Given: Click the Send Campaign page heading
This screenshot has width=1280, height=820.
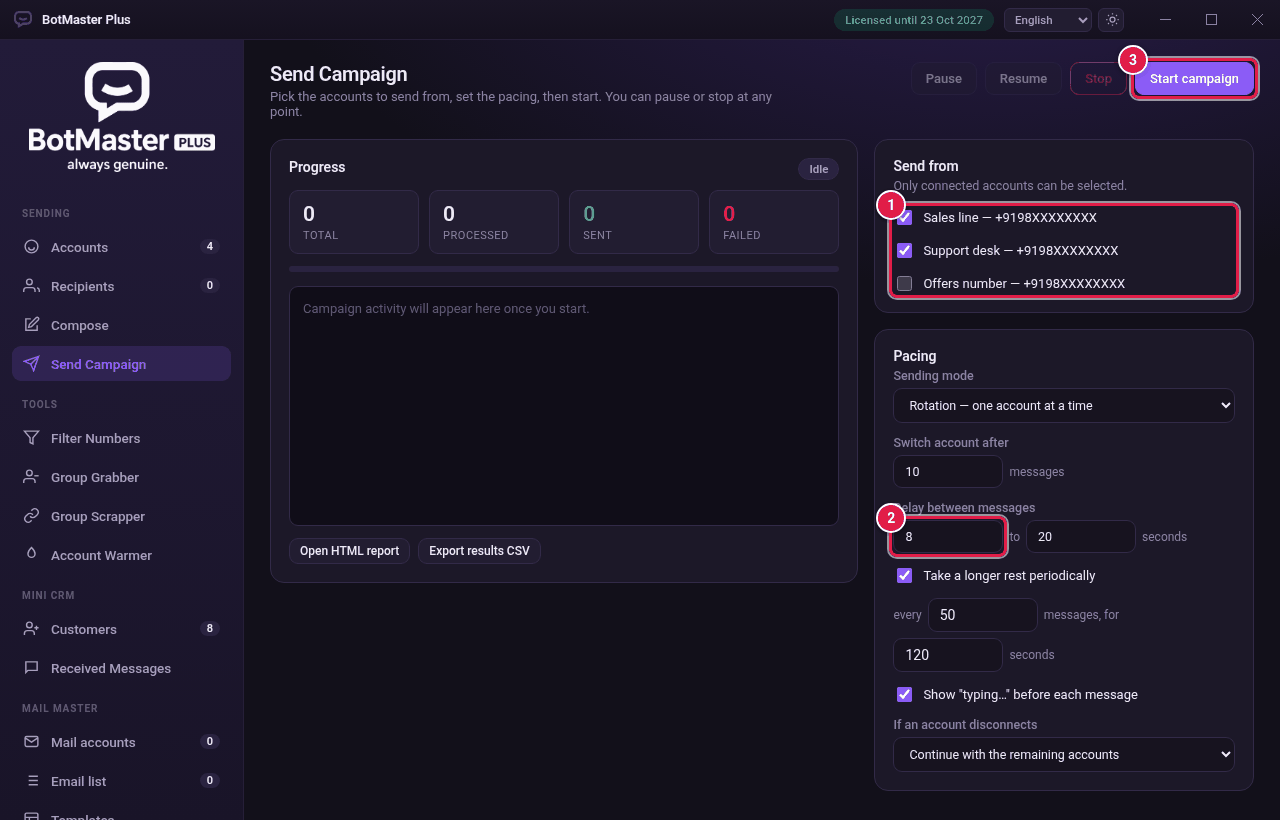Looking at the screenshot, I should (339, 74).
